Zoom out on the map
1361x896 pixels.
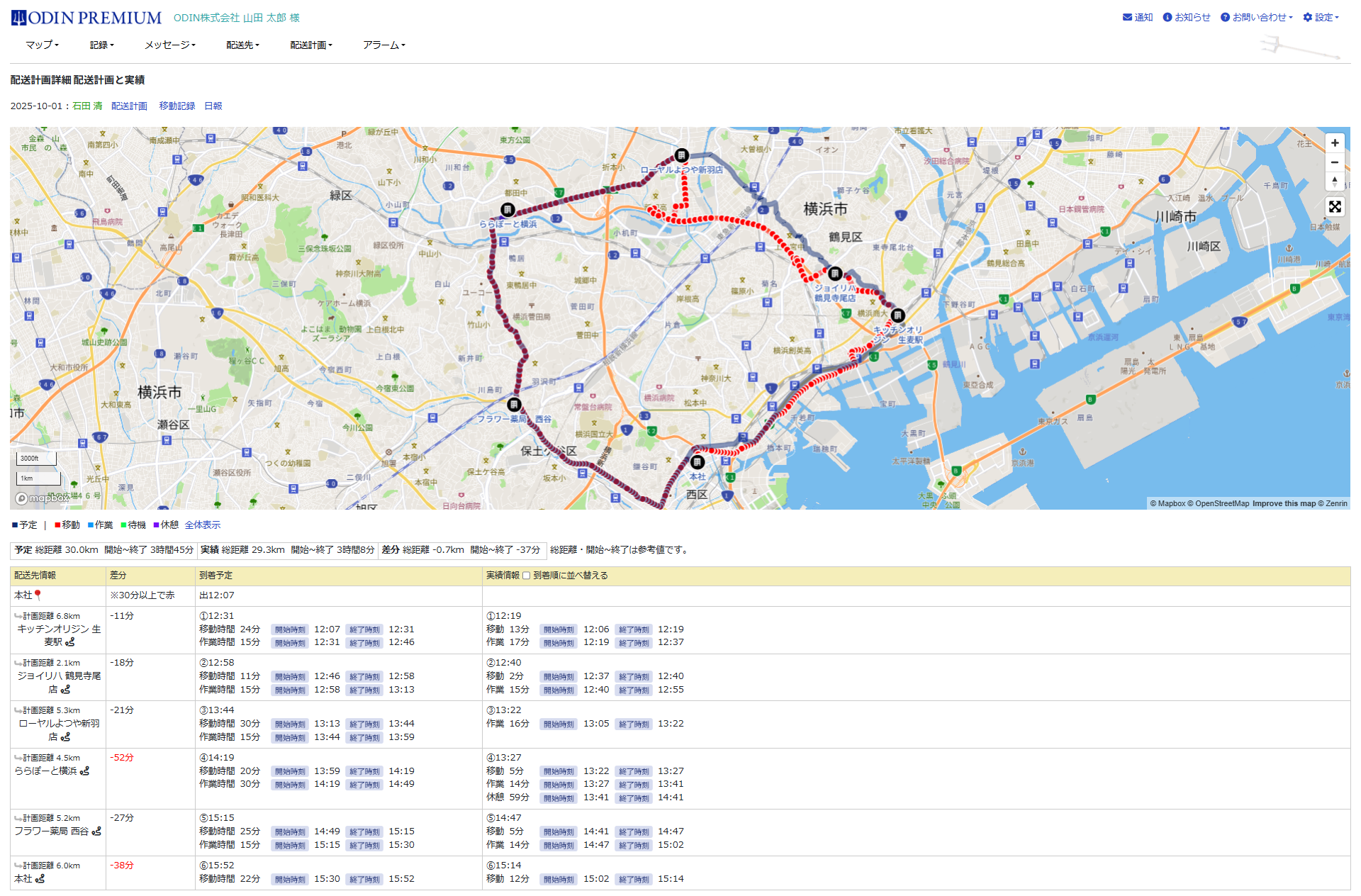pyautogui.click(x=1334, y=162)
